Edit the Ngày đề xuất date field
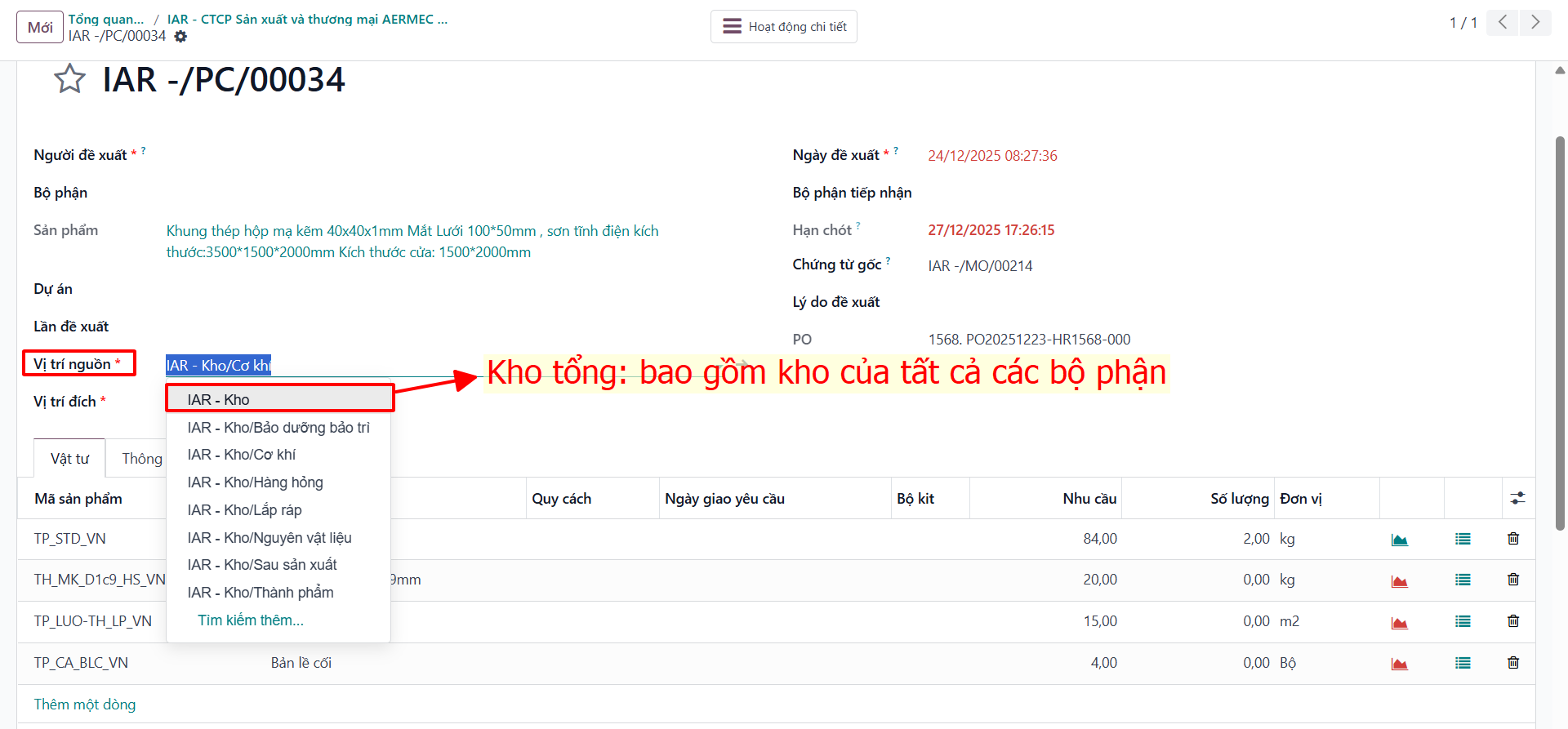Screen dimensions: 1568x729 992,156
